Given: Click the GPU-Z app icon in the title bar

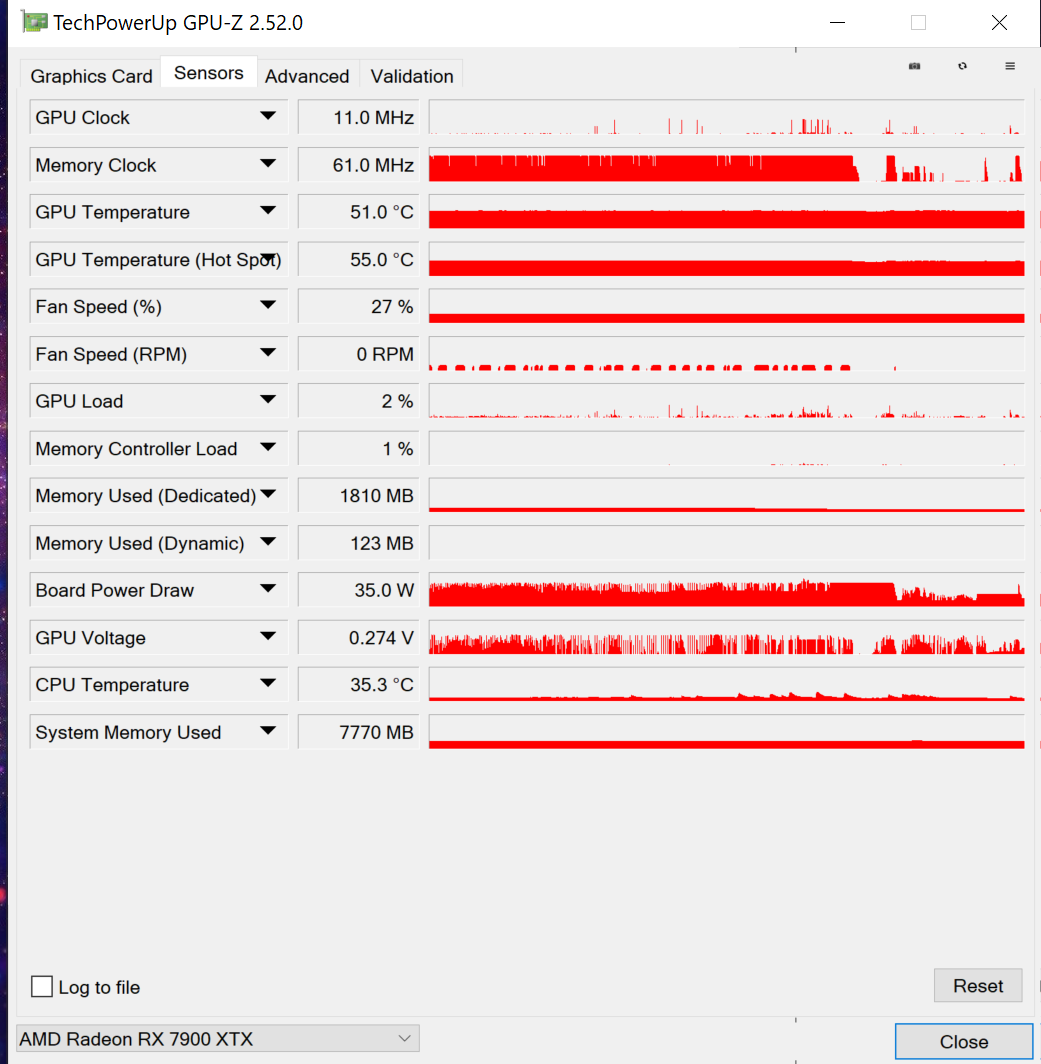Looking at the screenshot, I should (35, 22).
